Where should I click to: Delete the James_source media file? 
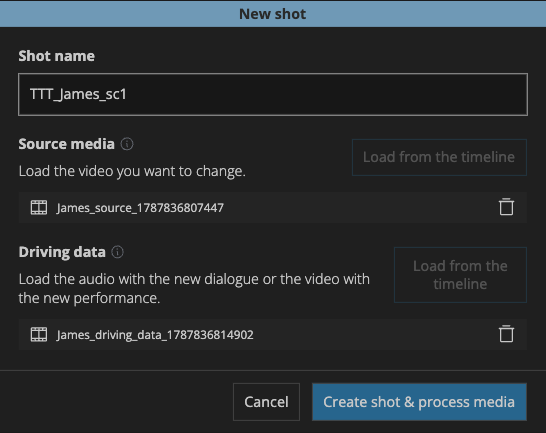506,207
